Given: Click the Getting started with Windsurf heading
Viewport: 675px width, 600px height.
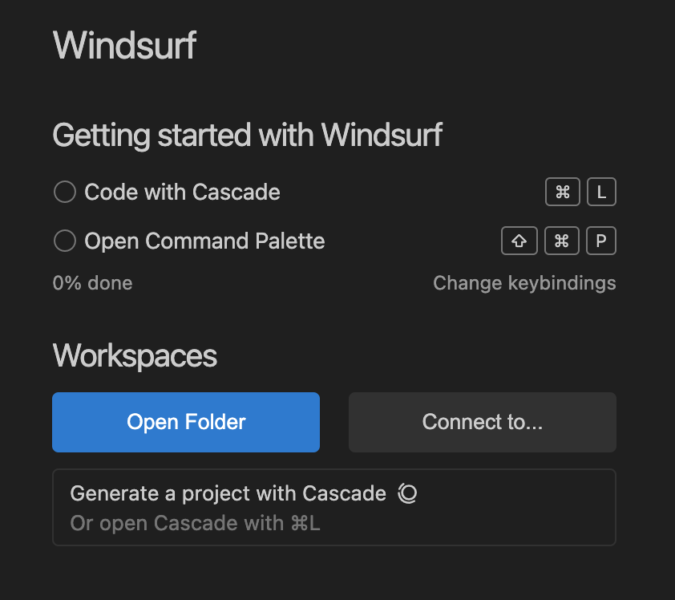Looking at the screenshot, I should click(248, 135).
